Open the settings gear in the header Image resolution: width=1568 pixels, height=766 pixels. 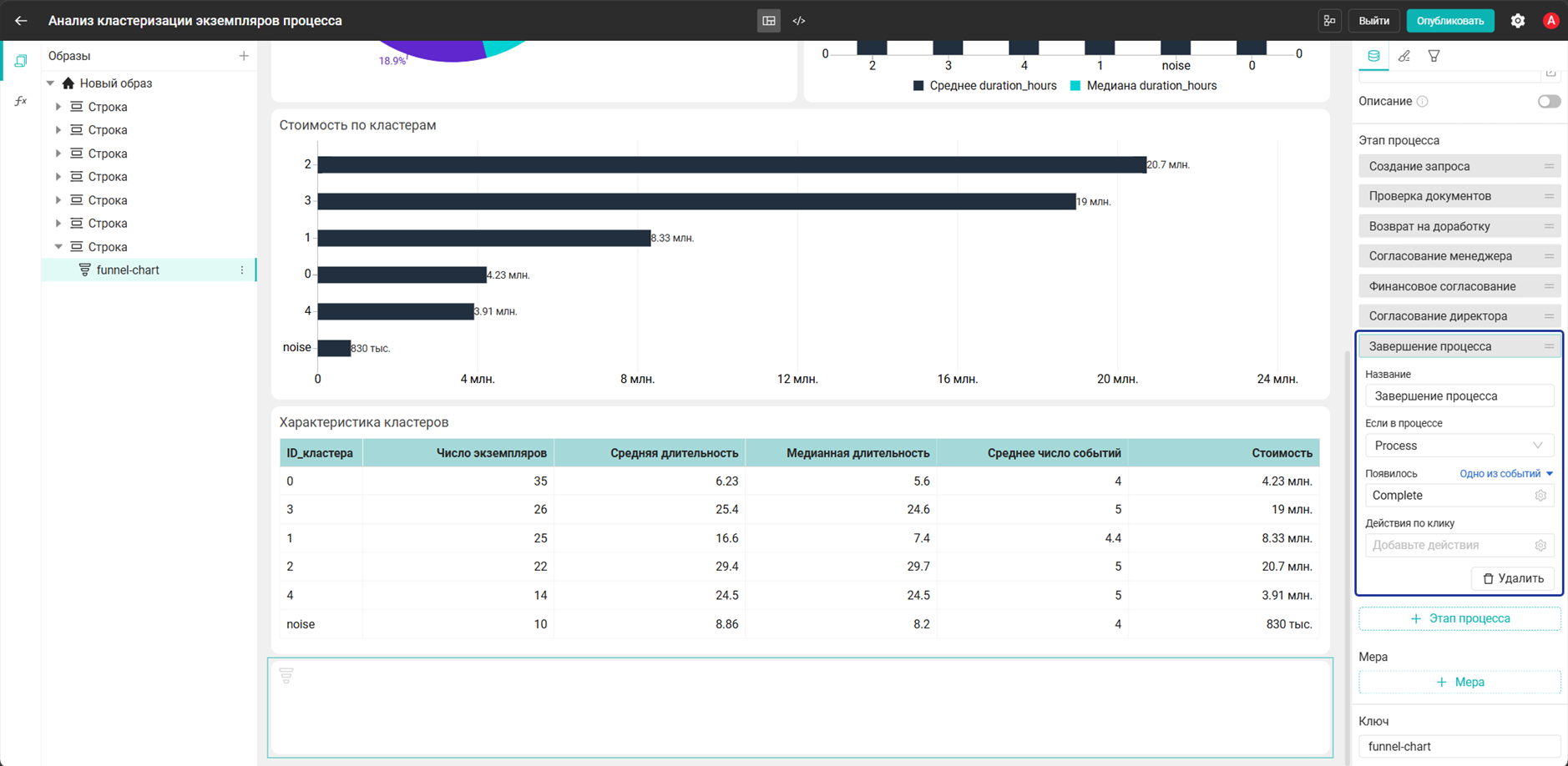tap(1518, 21)
